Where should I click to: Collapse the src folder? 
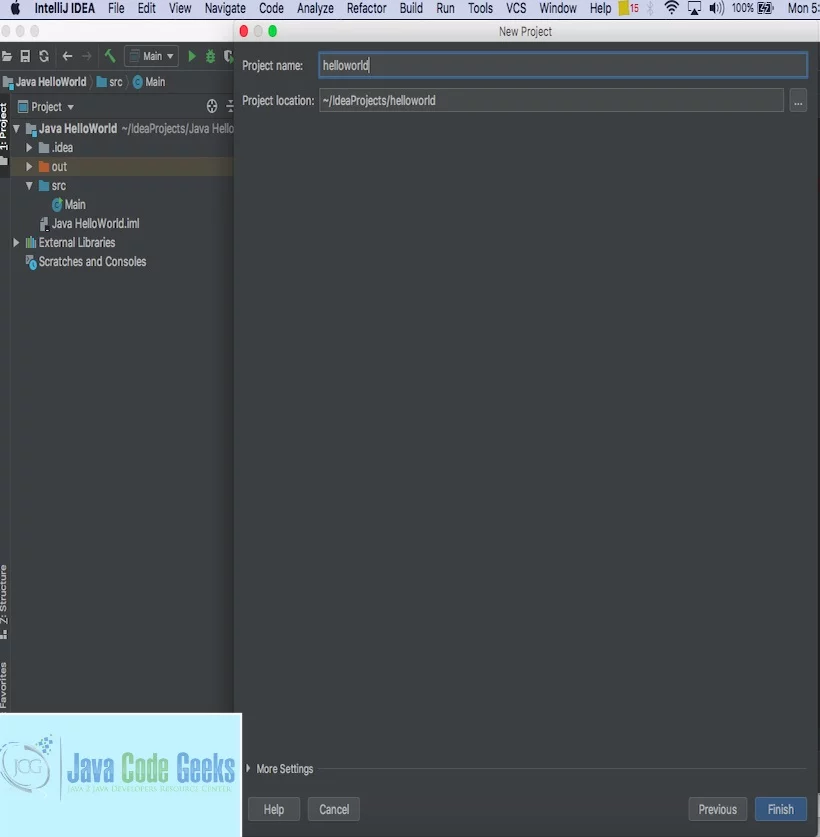[x=29, y=186]
